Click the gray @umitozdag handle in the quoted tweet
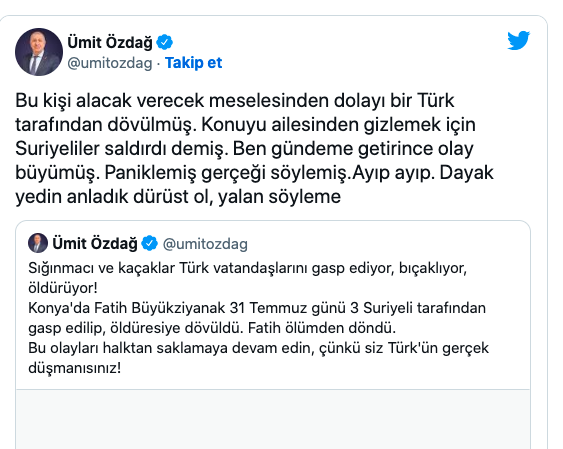The width and height of the screenshot is (563, 449). tap(205, 244)
